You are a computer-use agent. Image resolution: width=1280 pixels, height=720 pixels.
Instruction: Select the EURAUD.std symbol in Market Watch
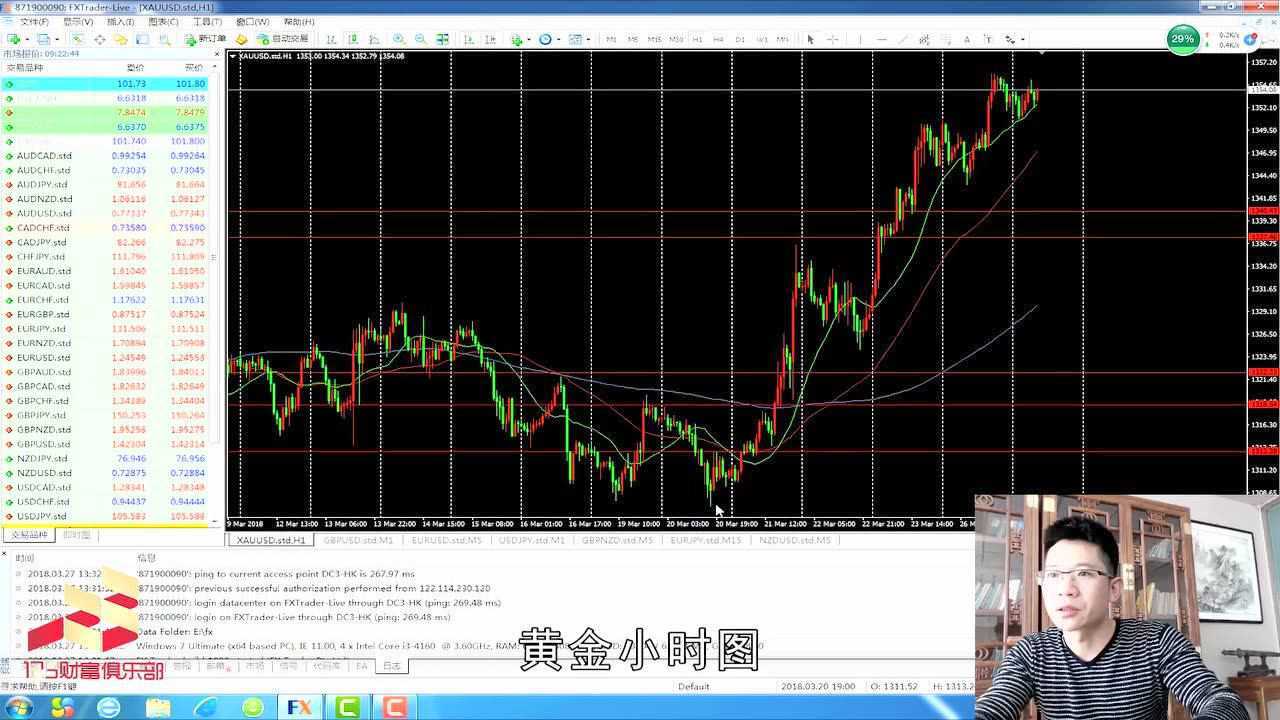(45, 270)
